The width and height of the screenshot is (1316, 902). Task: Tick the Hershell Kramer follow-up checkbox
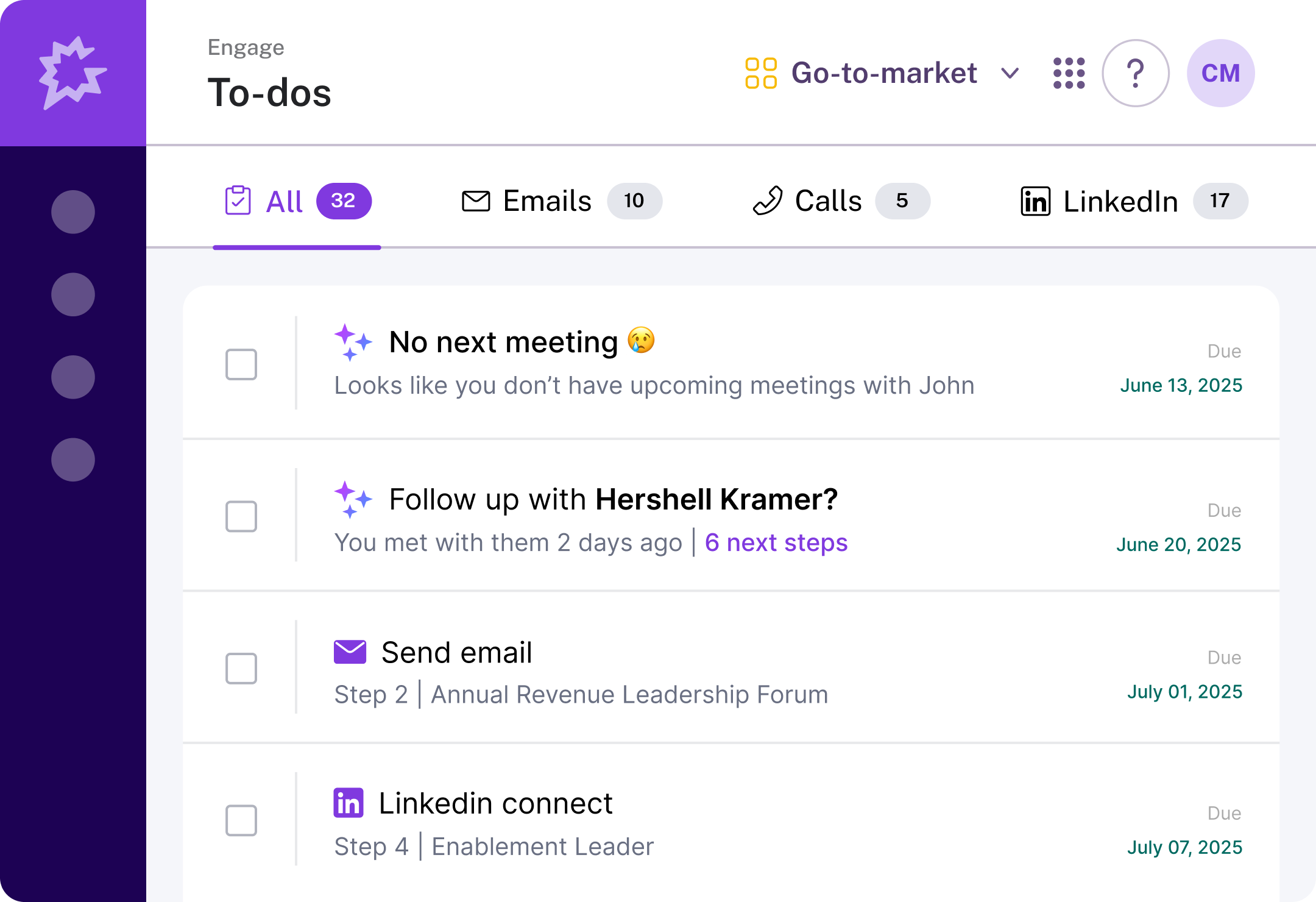click(241, 516)
